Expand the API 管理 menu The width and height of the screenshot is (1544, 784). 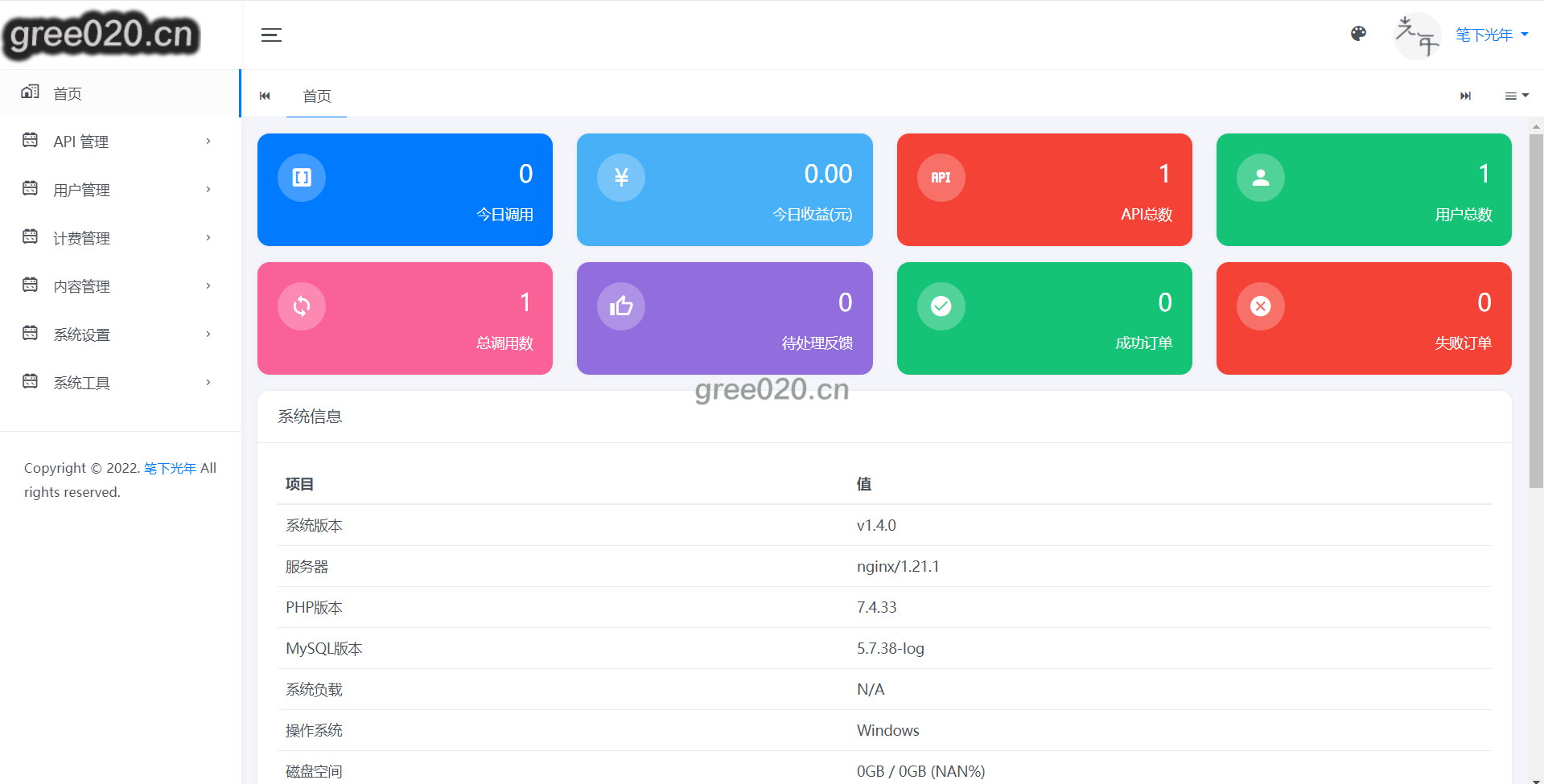80,142
